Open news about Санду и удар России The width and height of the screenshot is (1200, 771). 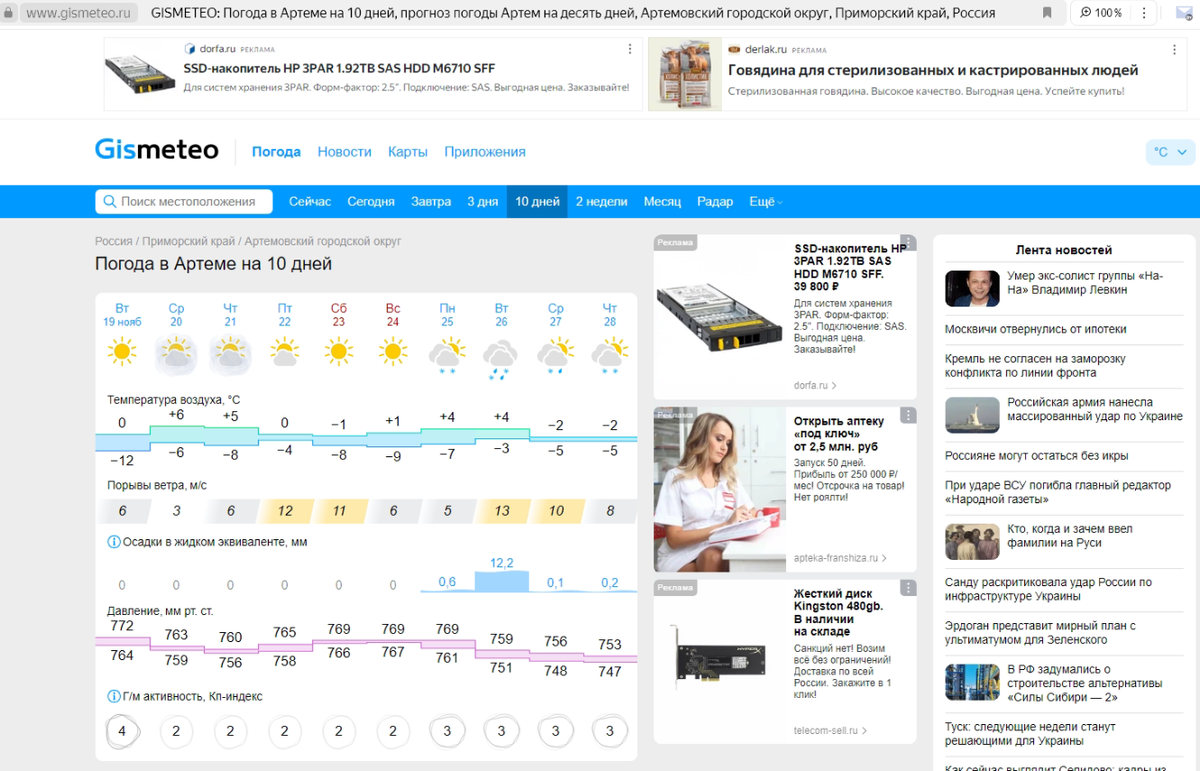tap(1048, 589)
